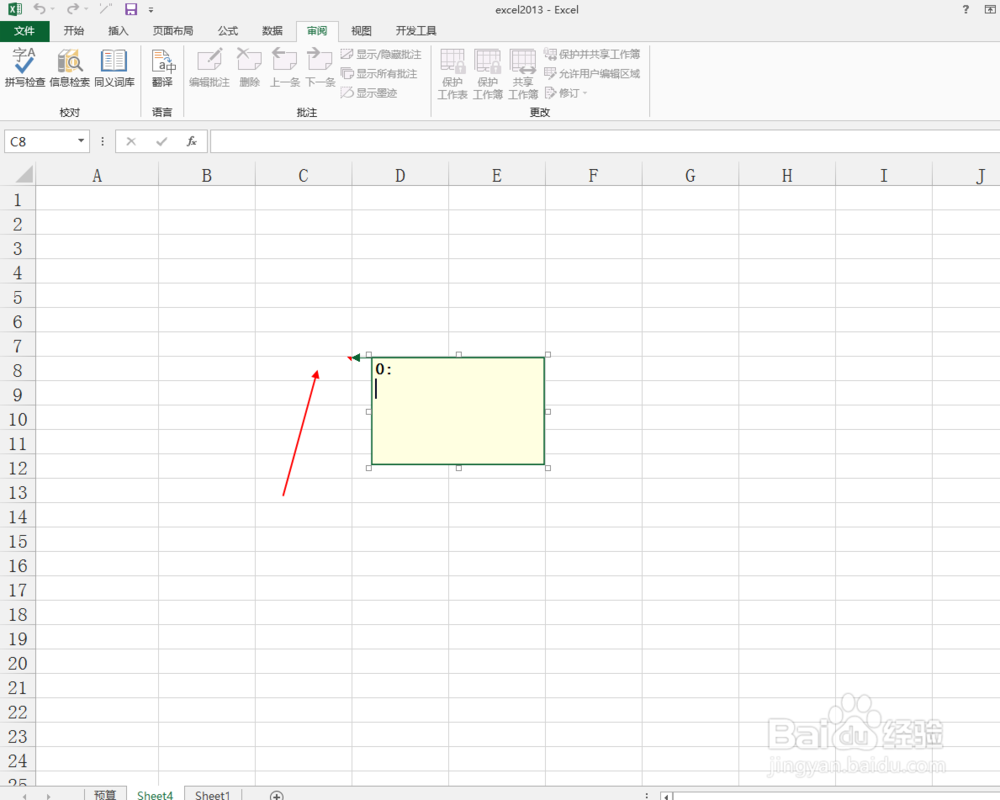Run the 拼写检查 spell check

pos(24,70)
